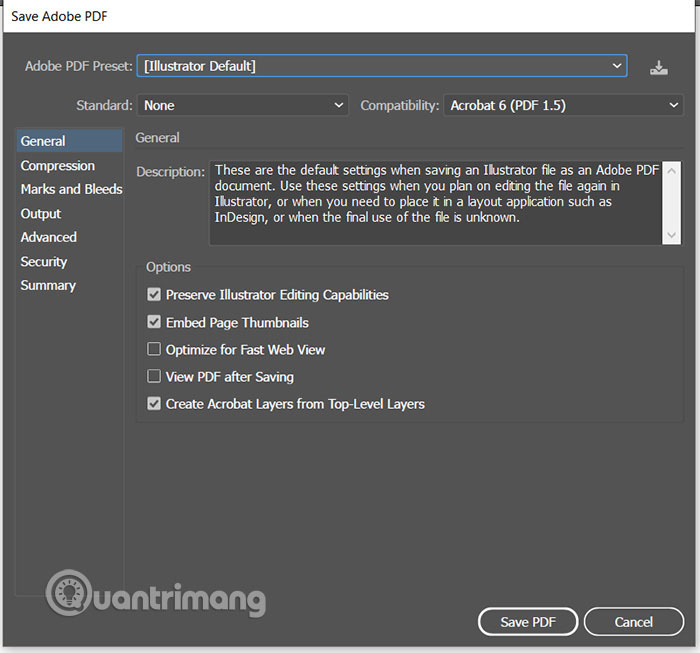The height and width of the screenshot is (653, 700).
Task: Click inside the Description text box
Action: point(436,203)
